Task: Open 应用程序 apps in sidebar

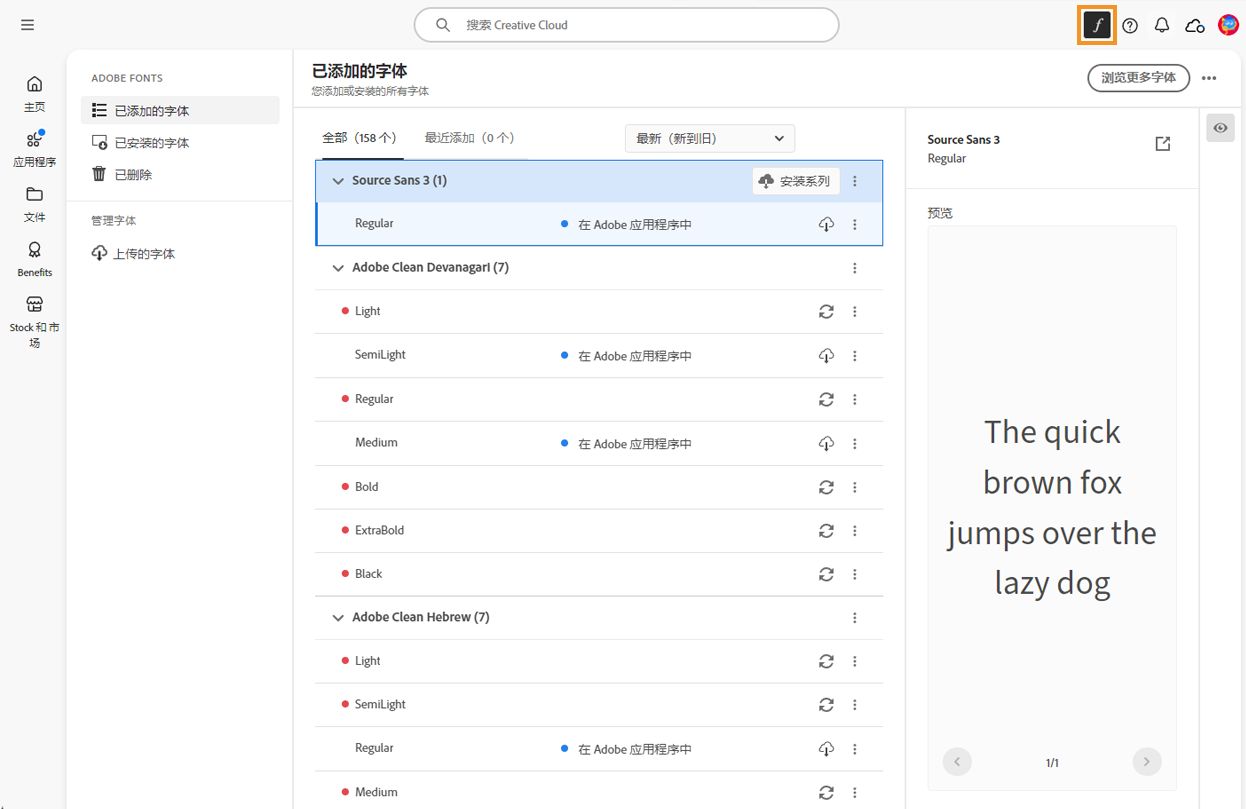Action: click(34, 148)
